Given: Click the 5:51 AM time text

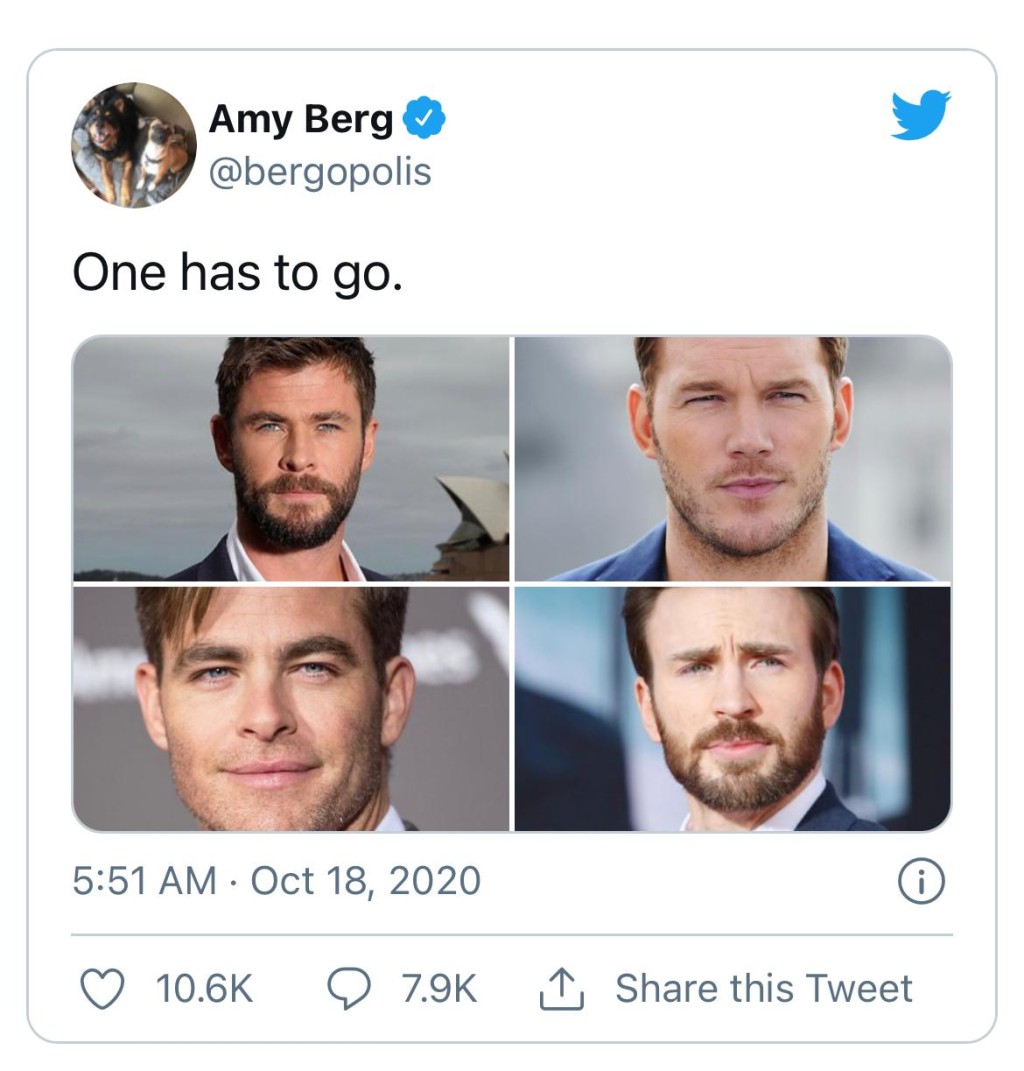Looking at the screenshot, I should coord(144,881).
